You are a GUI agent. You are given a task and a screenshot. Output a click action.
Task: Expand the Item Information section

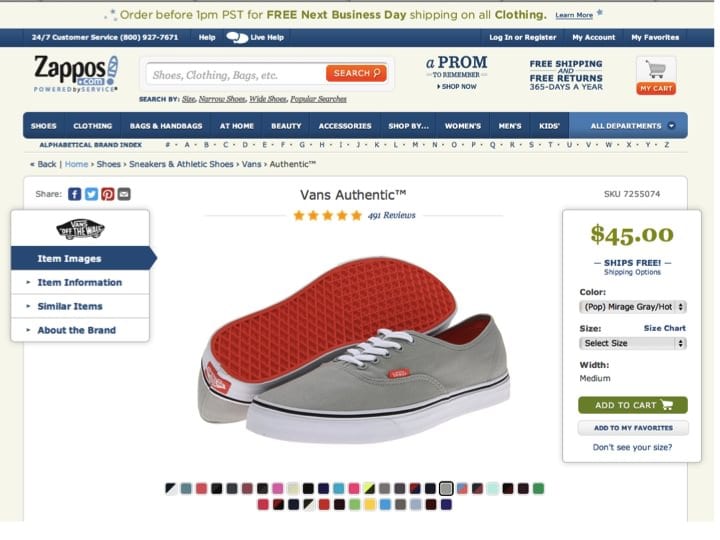pos(79,283)
